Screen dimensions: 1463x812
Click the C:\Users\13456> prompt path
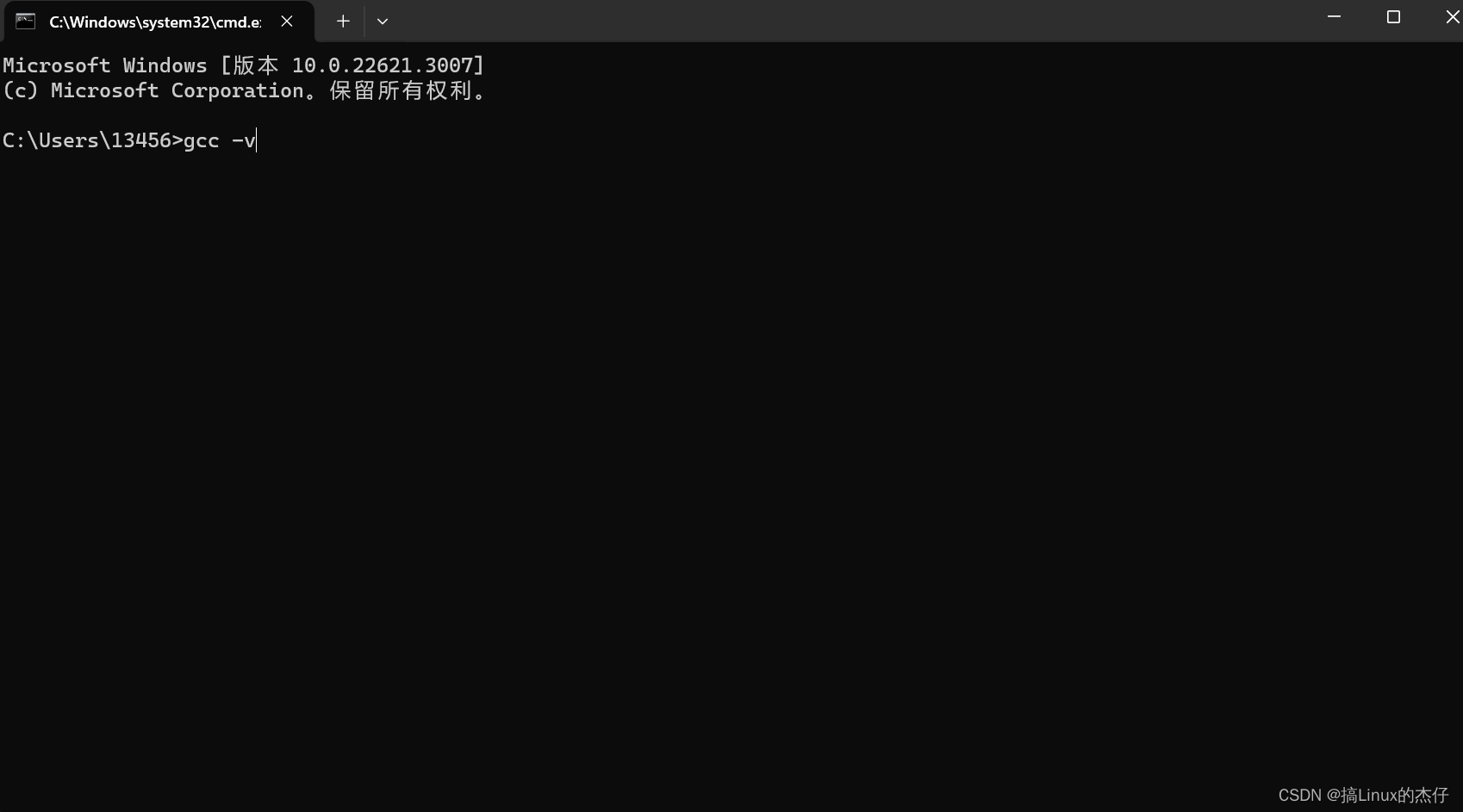92,140
